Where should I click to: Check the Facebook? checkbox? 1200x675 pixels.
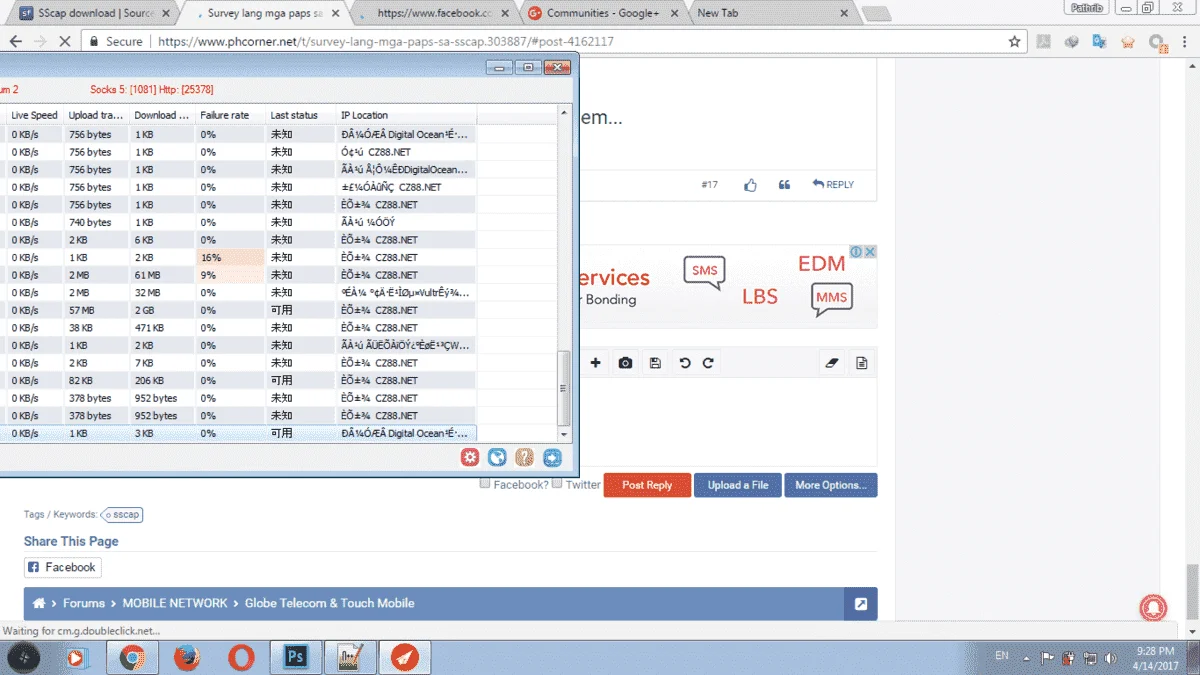(x=485, y=484)
